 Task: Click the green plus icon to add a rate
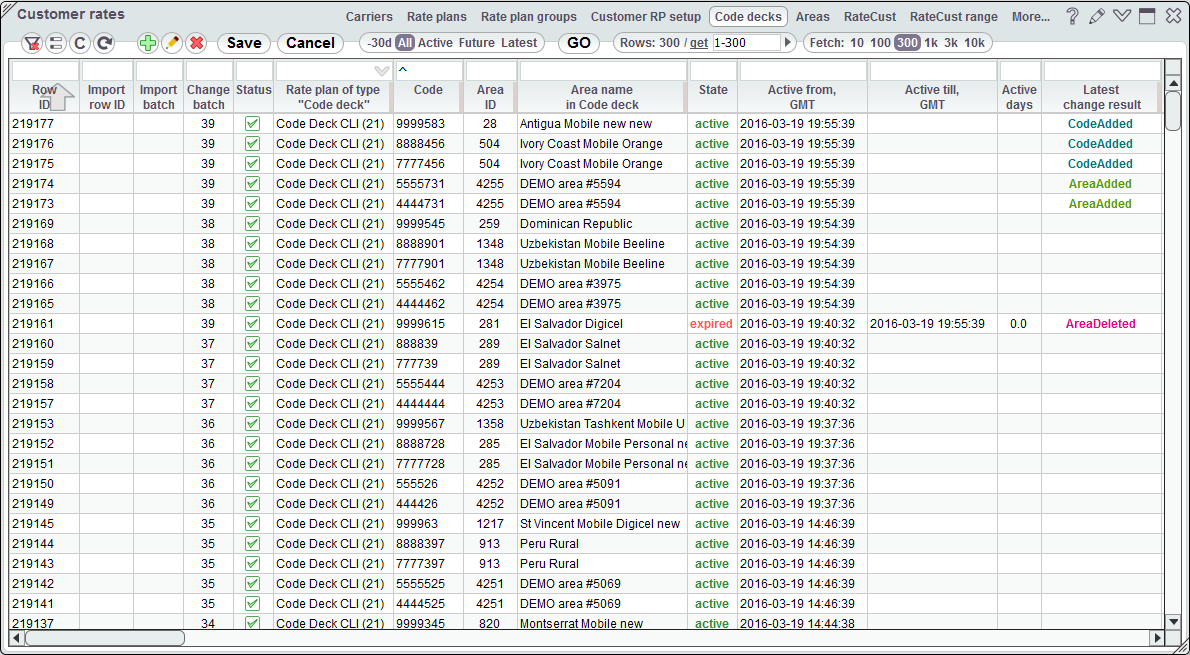147,43
